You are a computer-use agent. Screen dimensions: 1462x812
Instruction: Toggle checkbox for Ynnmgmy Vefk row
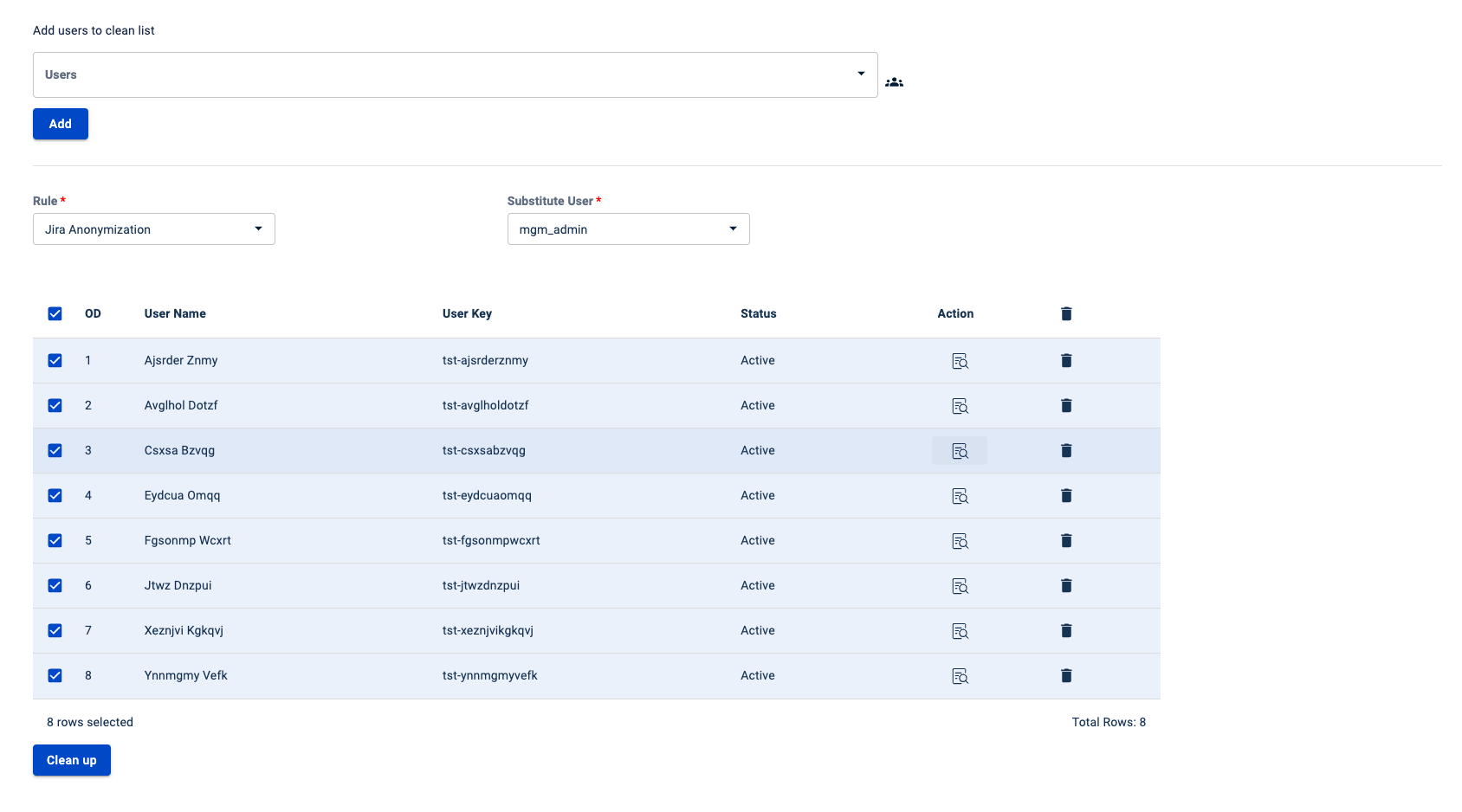(x=55, y=675)
